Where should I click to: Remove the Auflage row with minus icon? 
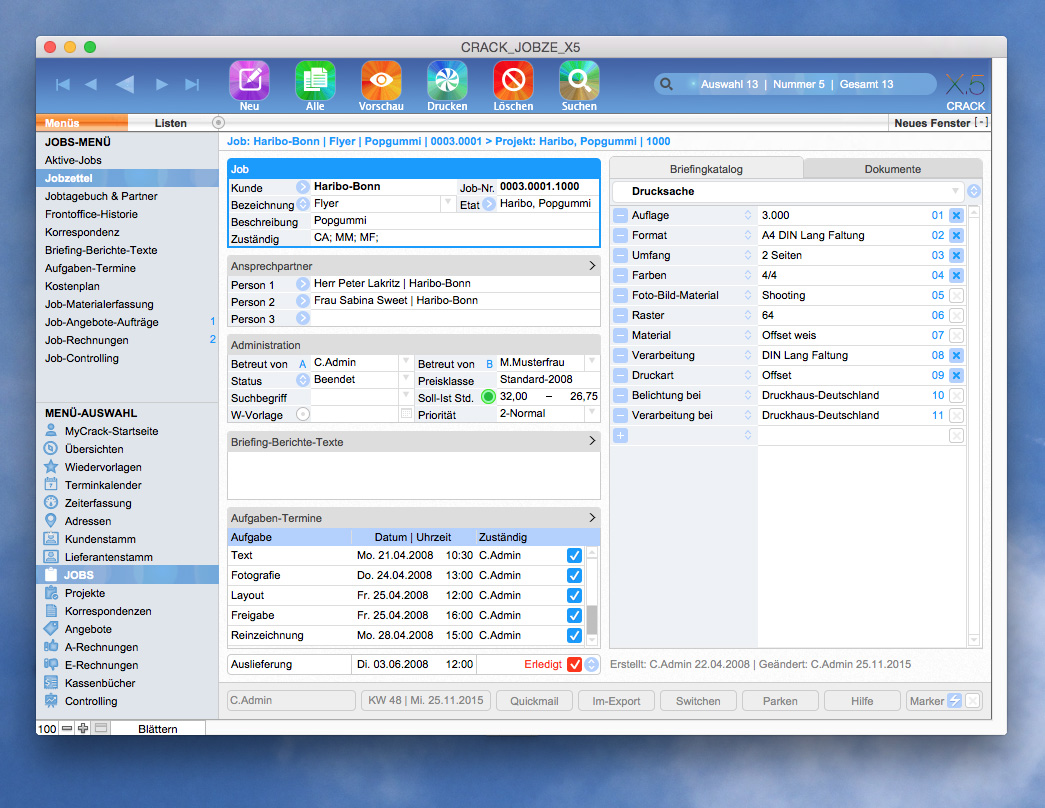click(621, 215)
